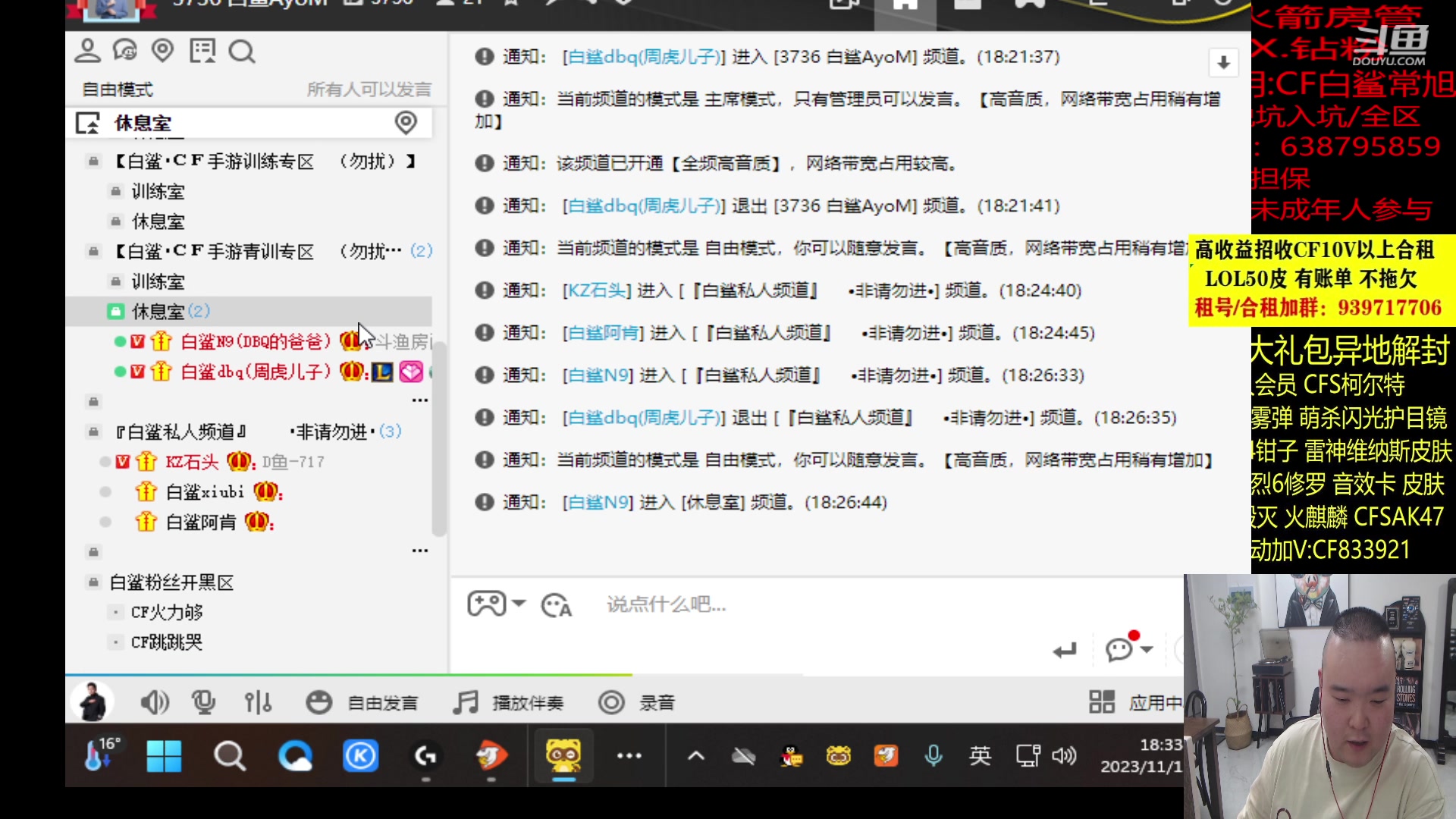Image resolution: width=1456 pixels, height=819 pixels.
Task: Mute the speaker volume in bottom bar
Action: click(155, 702)
